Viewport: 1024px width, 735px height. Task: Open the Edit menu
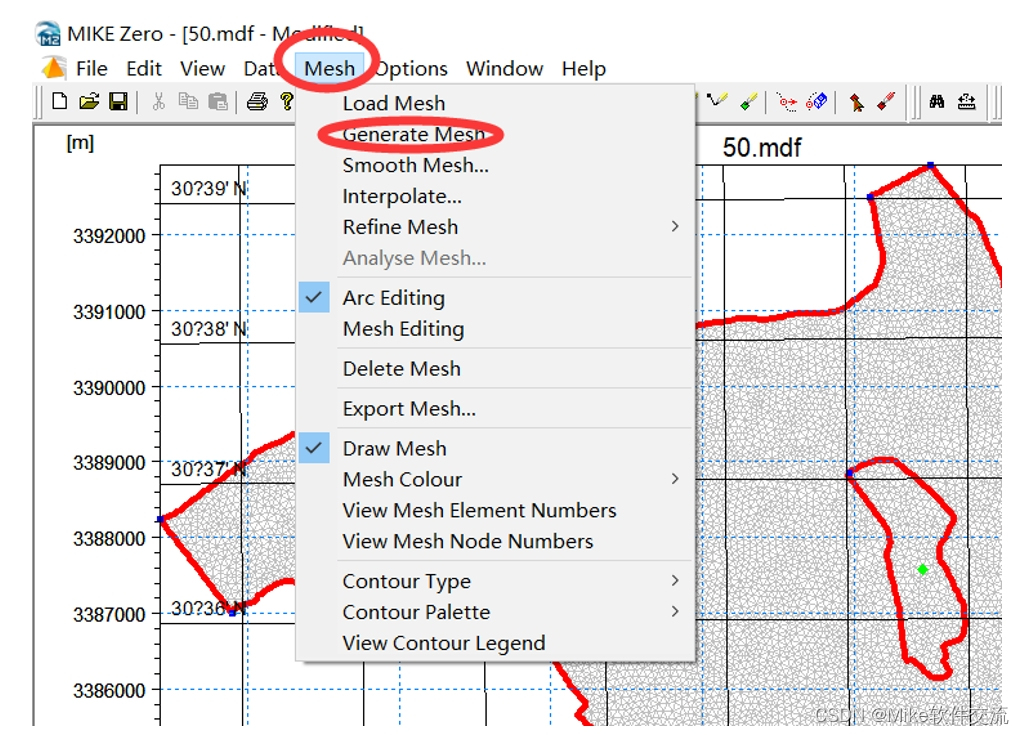(144, 69)
